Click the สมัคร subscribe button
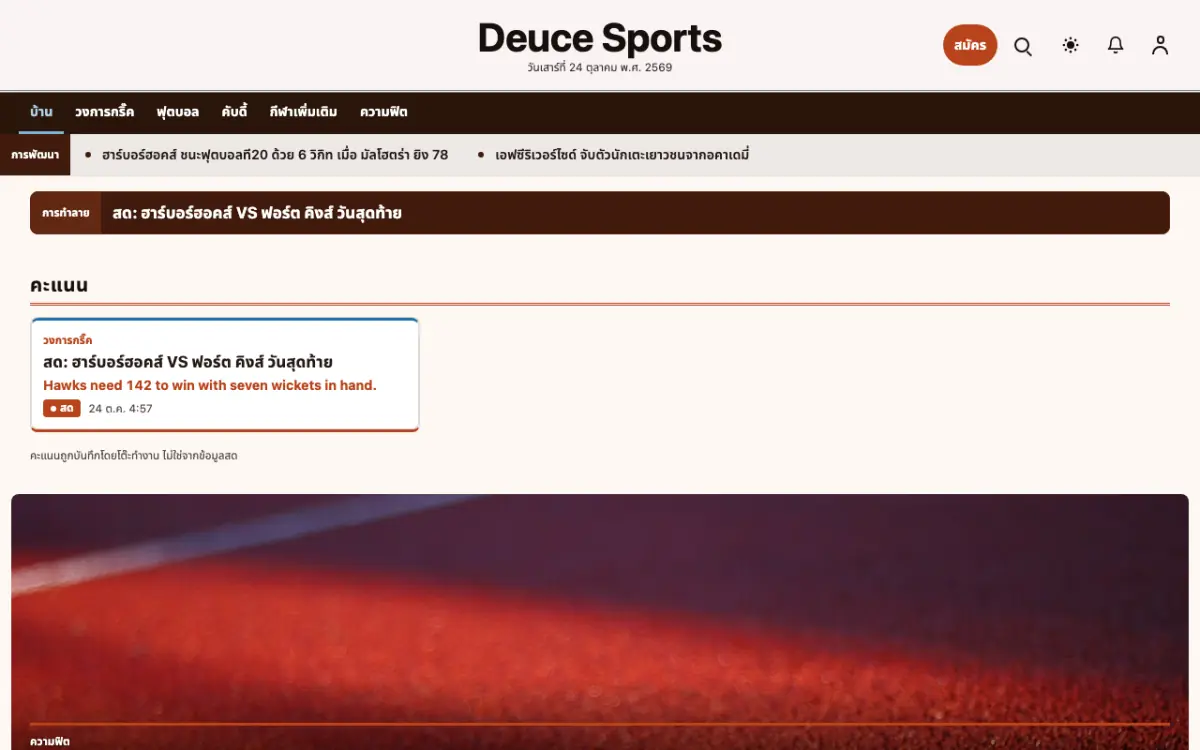This screenshot has width=1200, height=750. pos(970,45)
